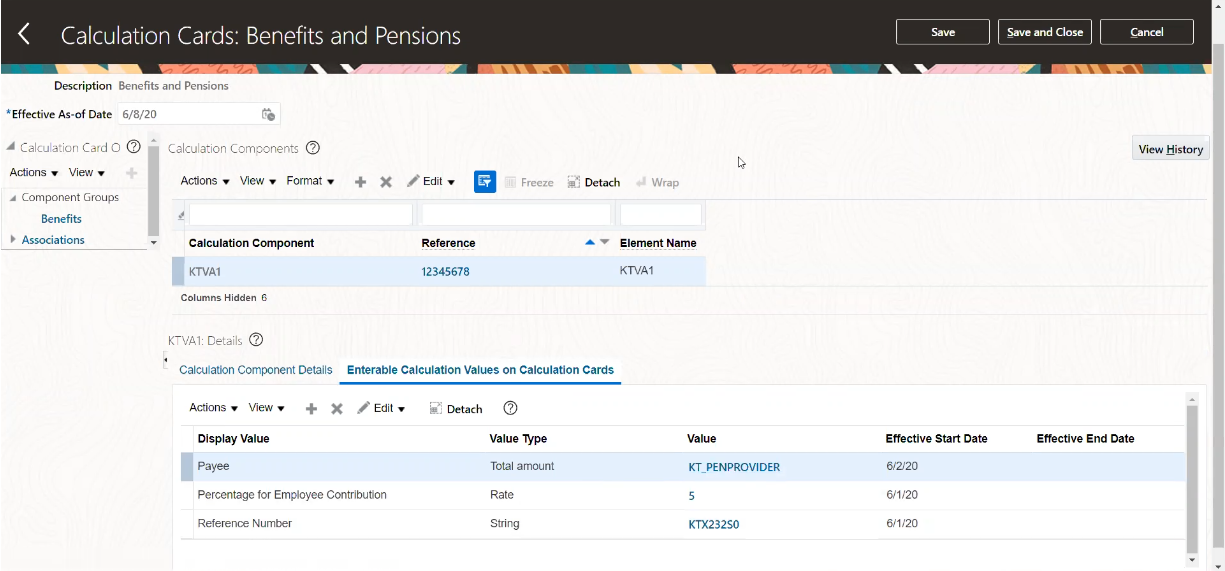1225x571 pixels.
Task: Click the delete X icon in Calculation Components toolbar
Action: coord(386,182)
